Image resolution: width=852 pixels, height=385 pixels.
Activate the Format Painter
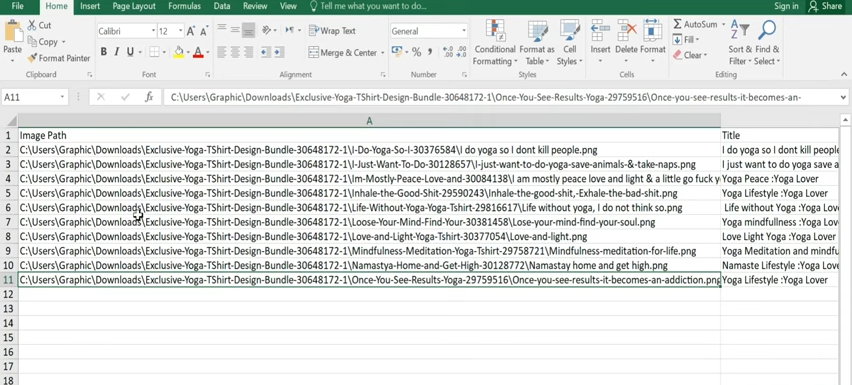[59, 58]
